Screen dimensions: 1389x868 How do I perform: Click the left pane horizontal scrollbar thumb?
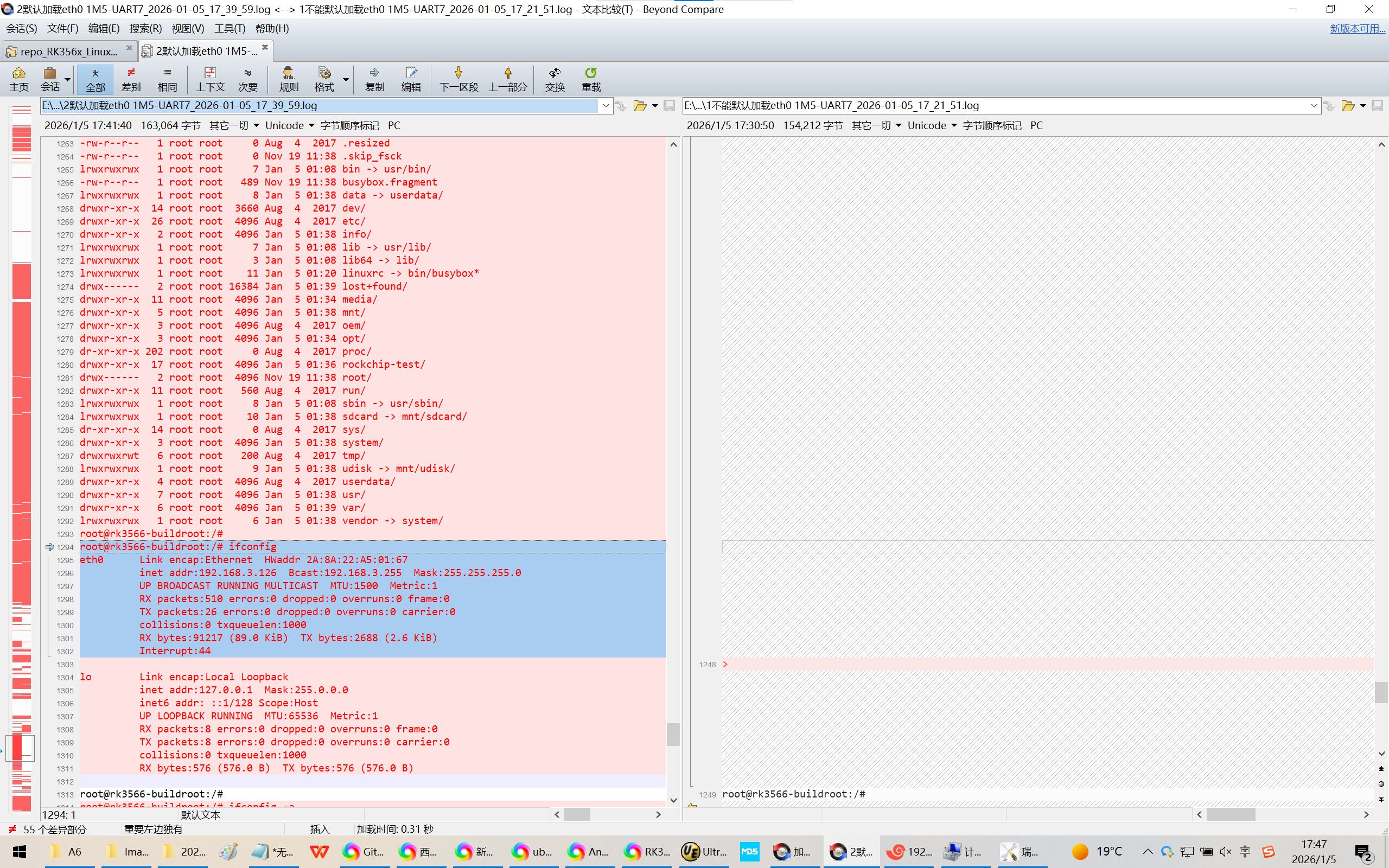pos(577,814)
